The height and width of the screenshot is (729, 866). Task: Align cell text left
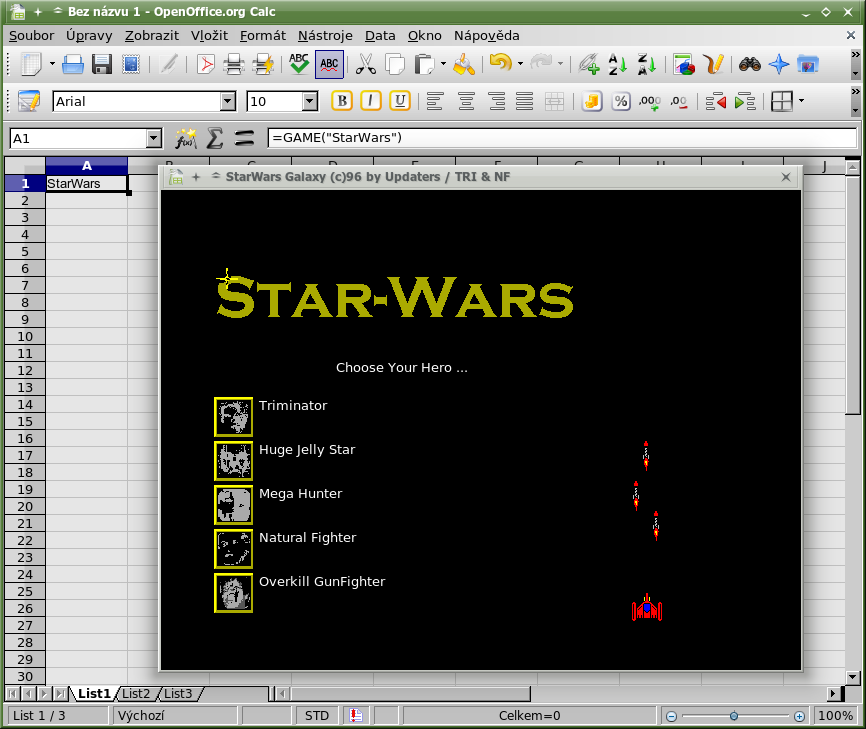(435, 102)
